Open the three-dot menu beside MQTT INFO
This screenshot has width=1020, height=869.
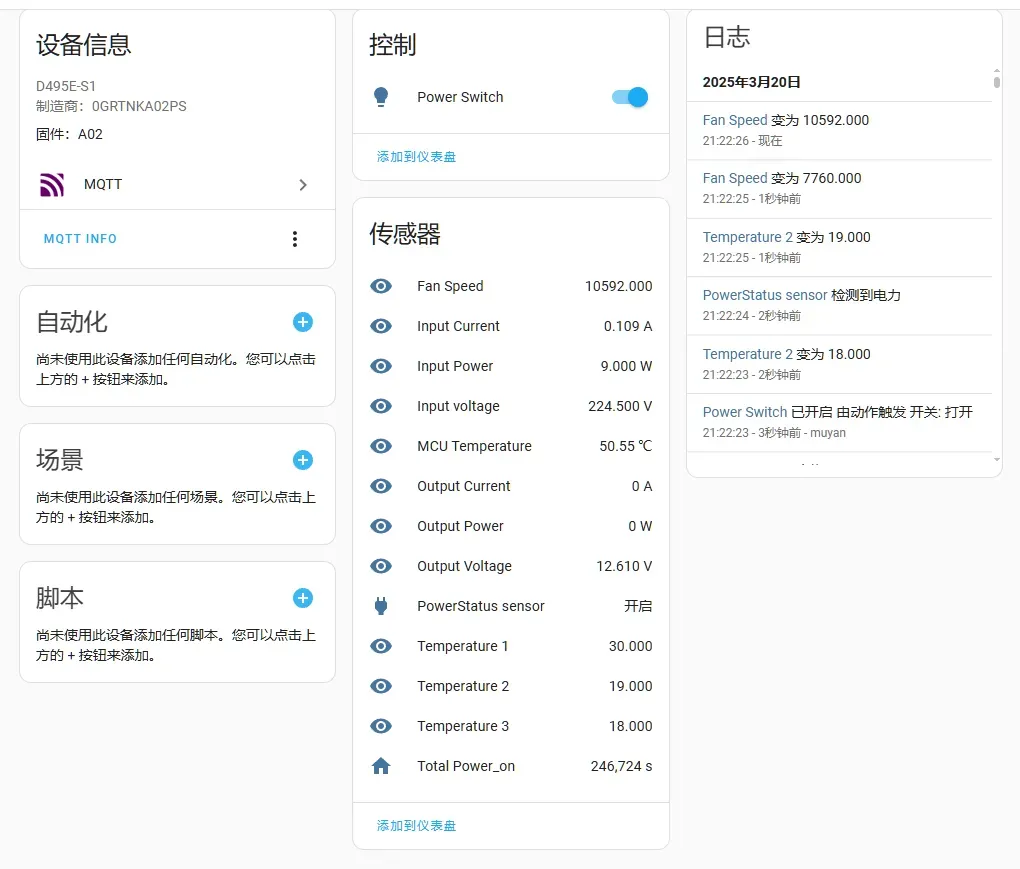coord(294,239)
